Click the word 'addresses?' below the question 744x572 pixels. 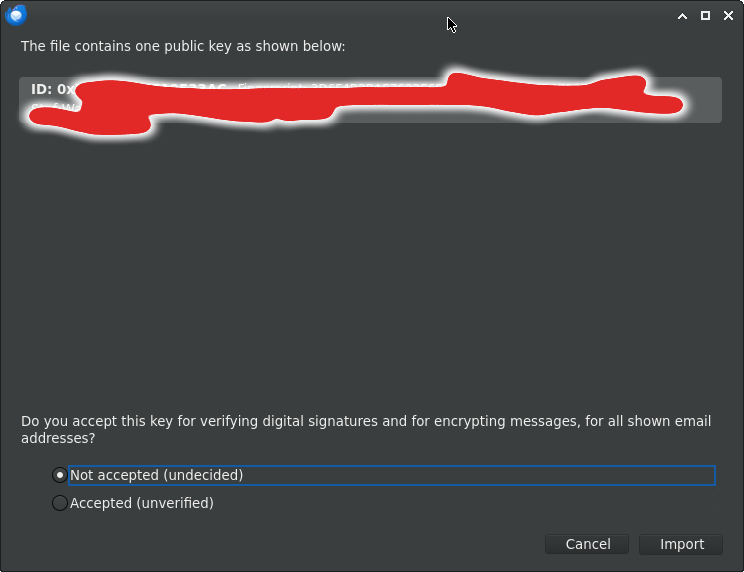click(x=58, y=438)
